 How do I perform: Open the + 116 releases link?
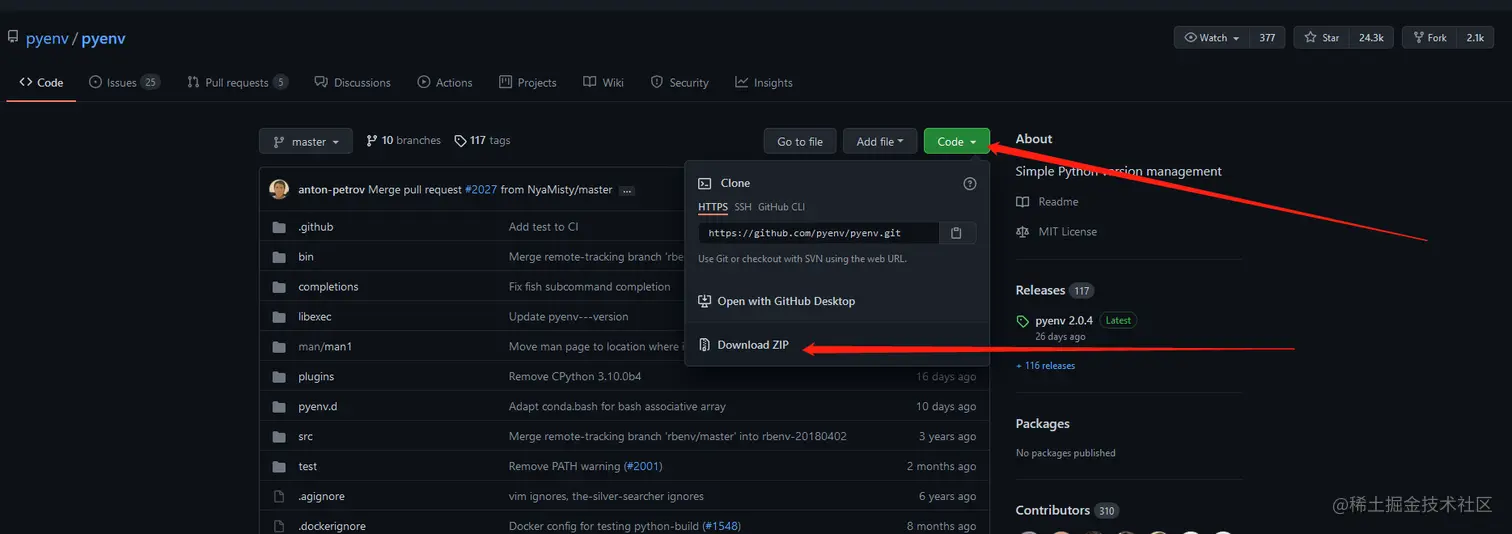click(x=1045, y=366)
